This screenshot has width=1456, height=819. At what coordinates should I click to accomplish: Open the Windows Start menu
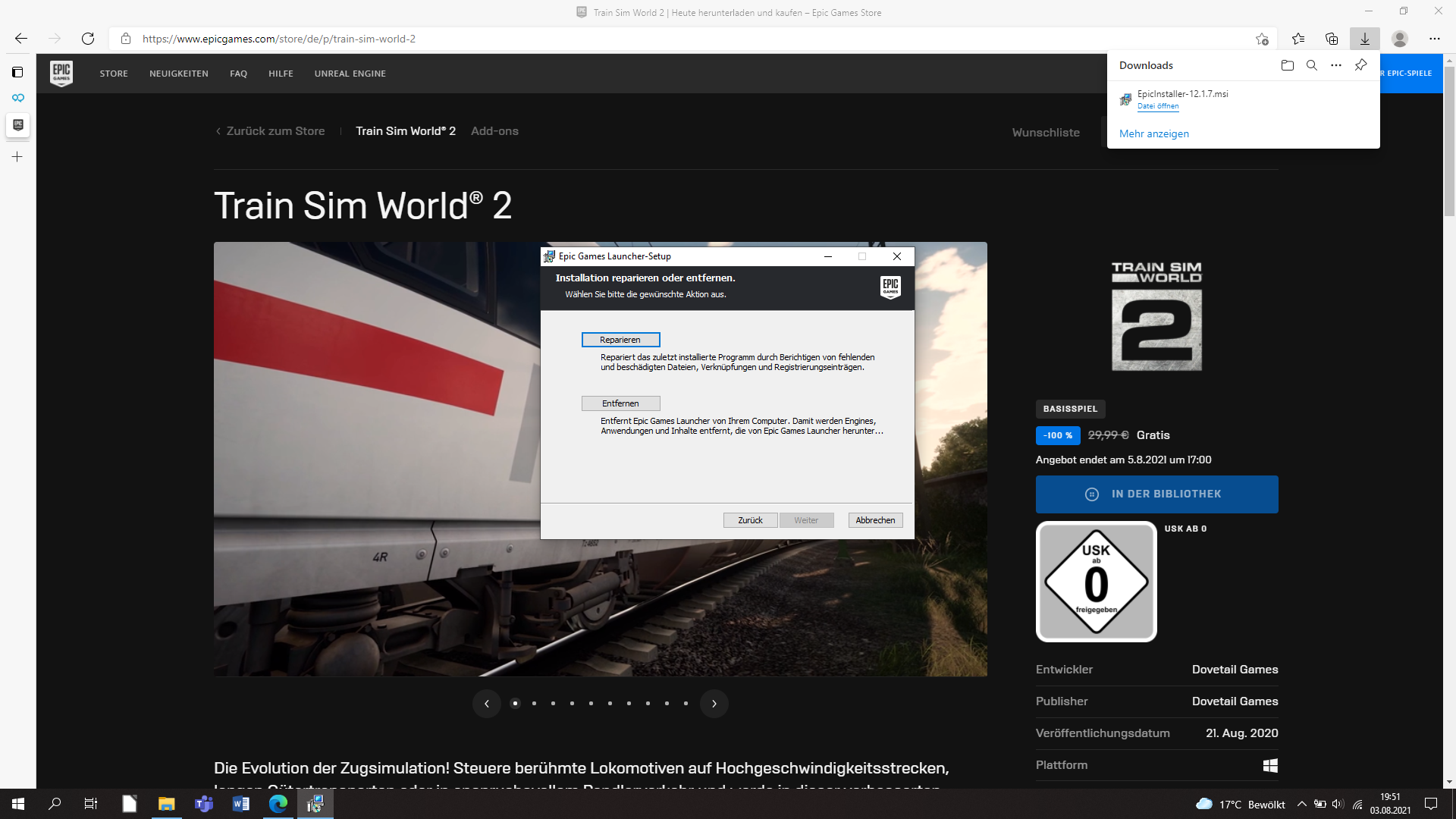click(x=18, y=804)
